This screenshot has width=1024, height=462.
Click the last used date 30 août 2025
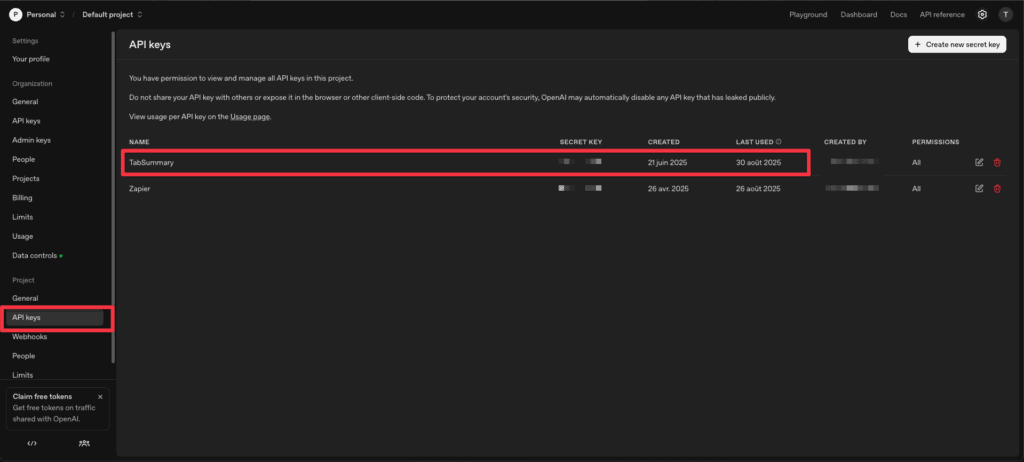click(x=758, y=162)
